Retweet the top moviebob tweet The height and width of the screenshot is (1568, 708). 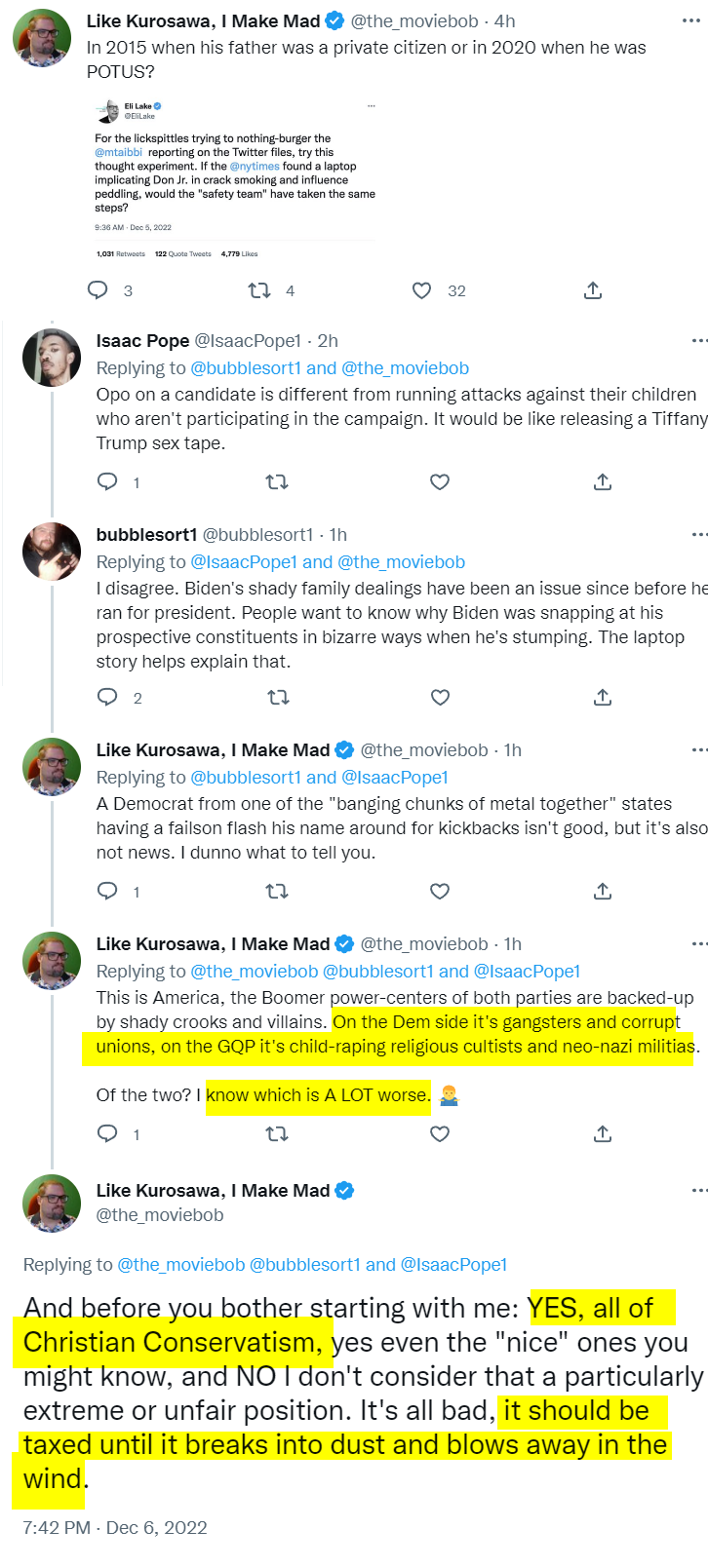click(259, 290)
